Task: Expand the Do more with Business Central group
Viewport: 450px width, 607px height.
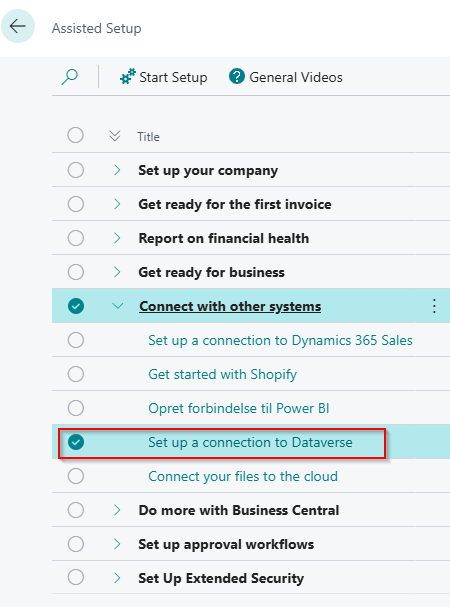Action: [x=117, y=510]
